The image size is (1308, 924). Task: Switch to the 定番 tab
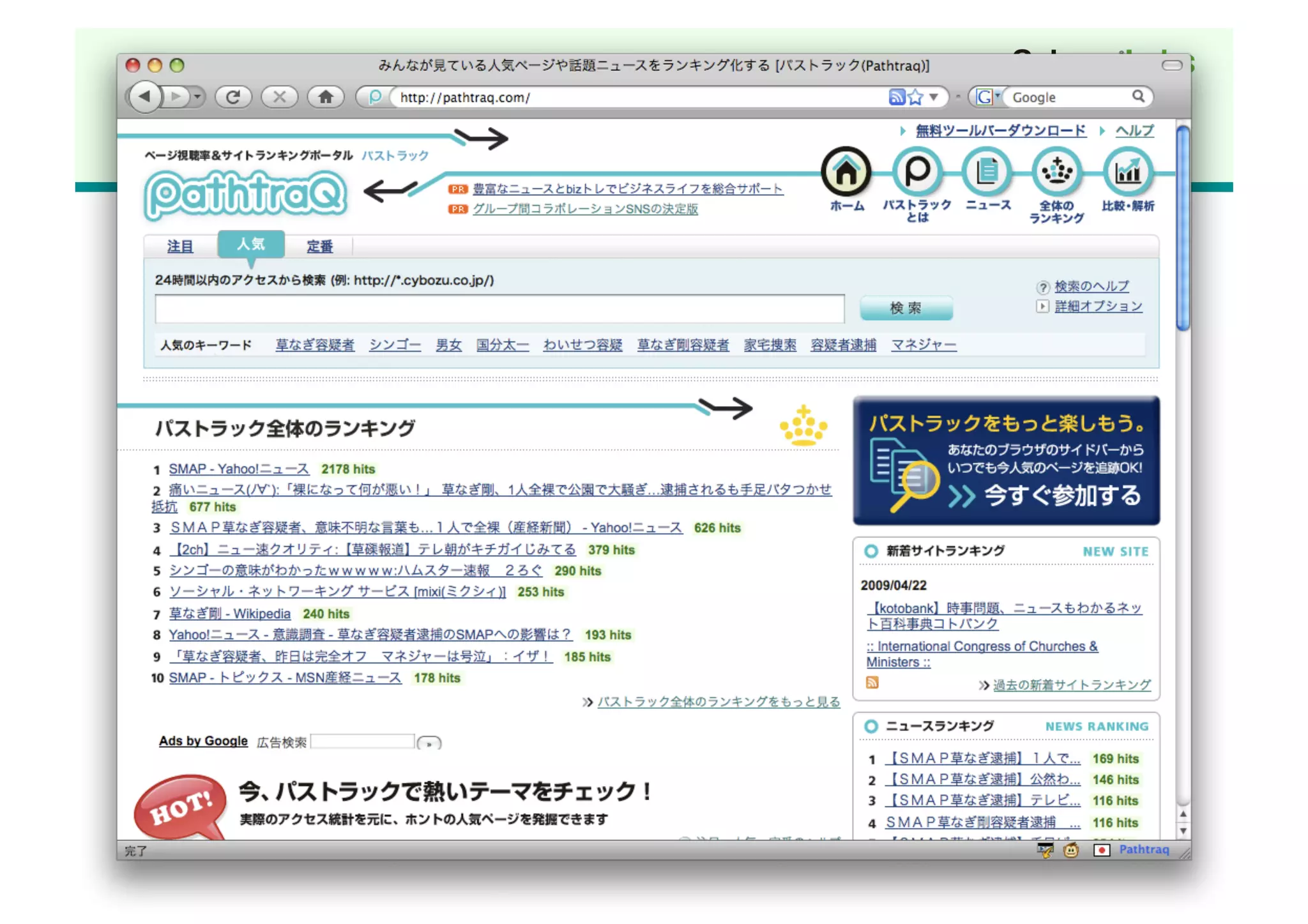click(x=319, y=246)
